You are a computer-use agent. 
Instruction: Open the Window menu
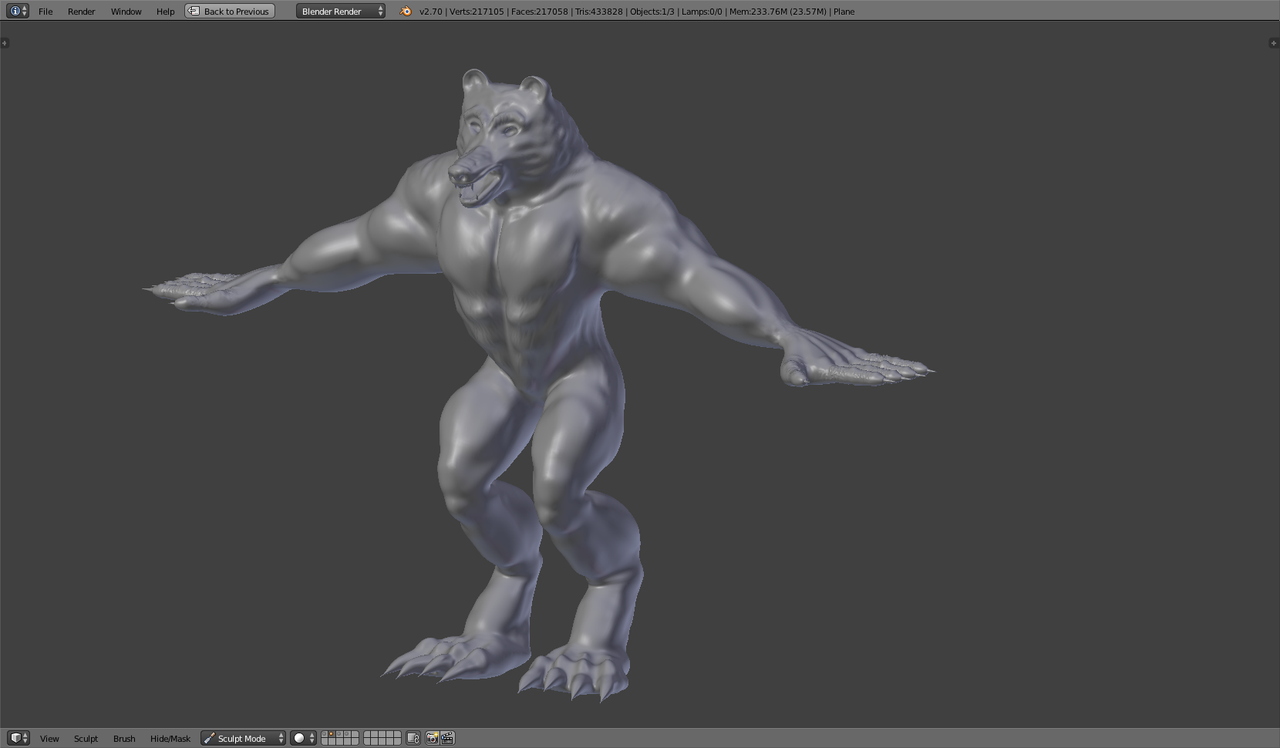126,11
